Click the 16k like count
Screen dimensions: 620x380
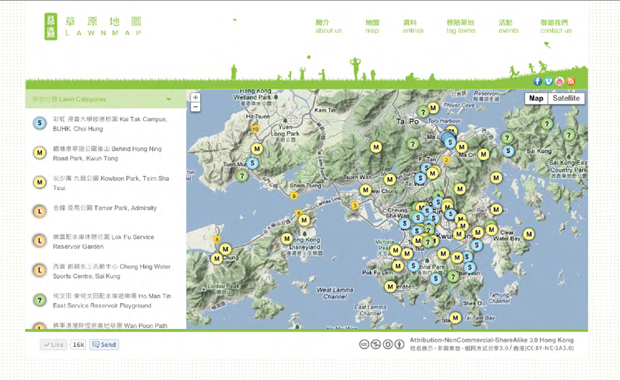[x=78, y=344]
